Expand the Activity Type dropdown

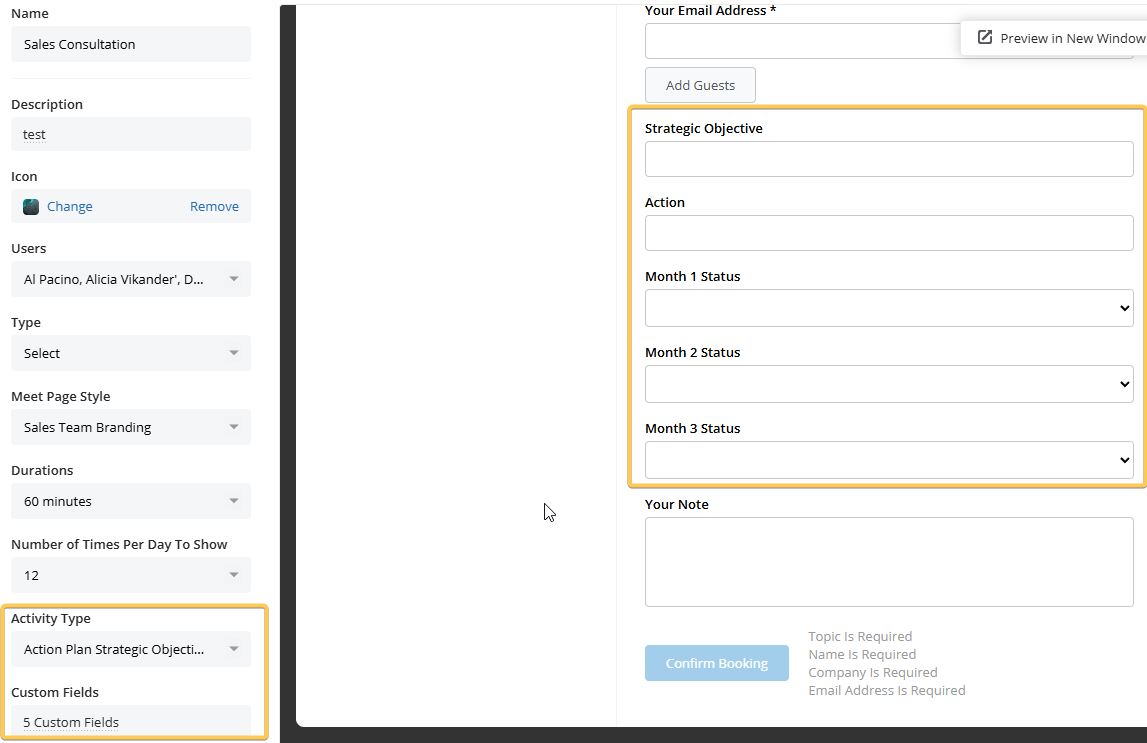pyautogui.click(x=131, y=650)
